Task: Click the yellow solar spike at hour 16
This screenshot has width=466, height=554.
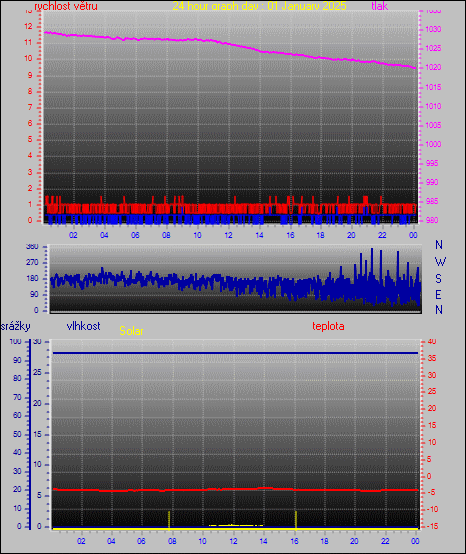Action: click(x=296, y=519)
